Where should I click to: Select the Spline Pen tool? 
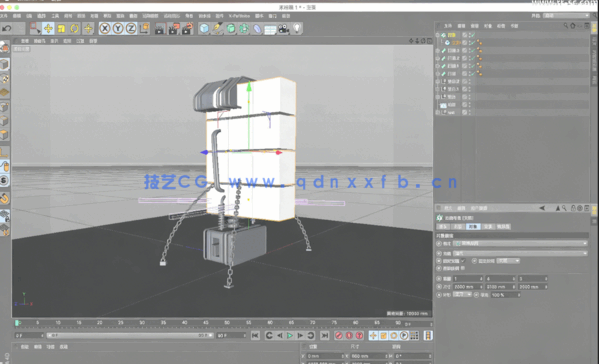click(x=218, y=29)
